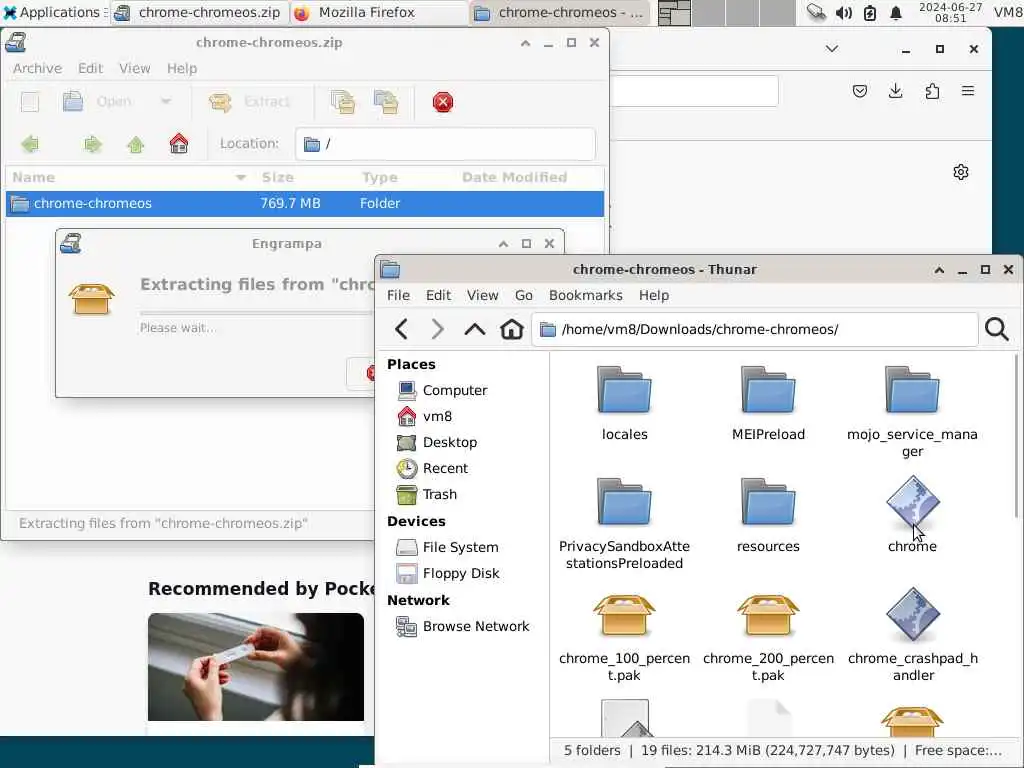Click volume icon in system tray
Image resolution: width=1024 pixels, height=768 pixels.
pyautogui.click(x=843, y=12)
